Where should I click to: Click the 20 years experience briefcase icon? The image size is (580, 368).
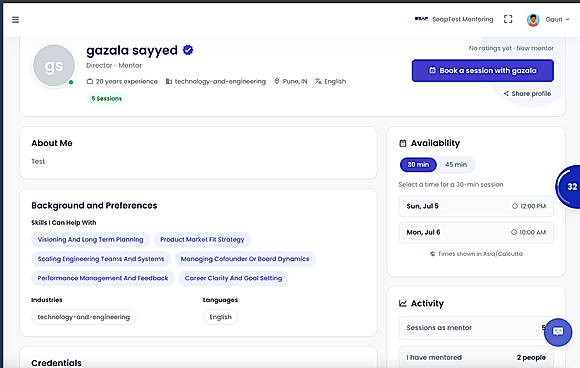pyautogui.click(x=90, y=81)
